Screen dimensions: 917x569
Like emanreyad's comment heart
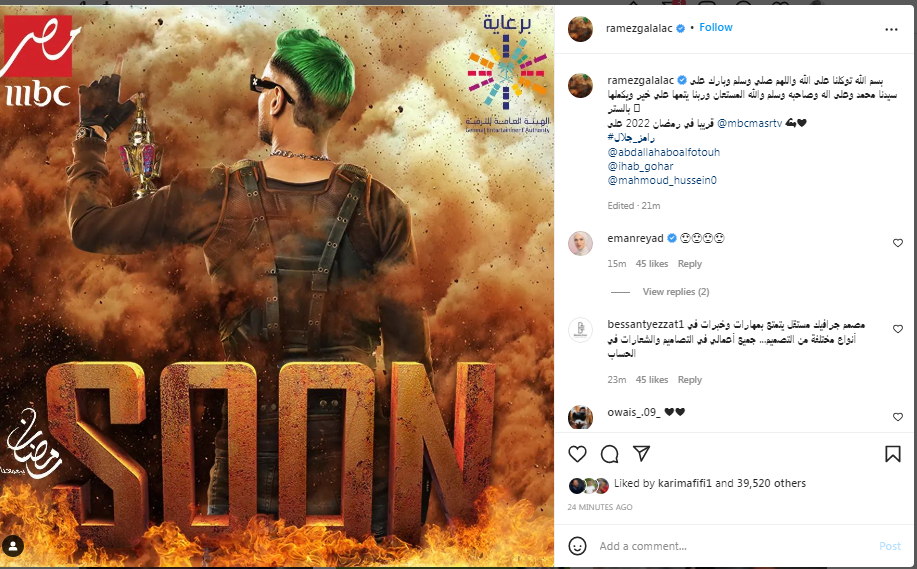click(898, 243)
